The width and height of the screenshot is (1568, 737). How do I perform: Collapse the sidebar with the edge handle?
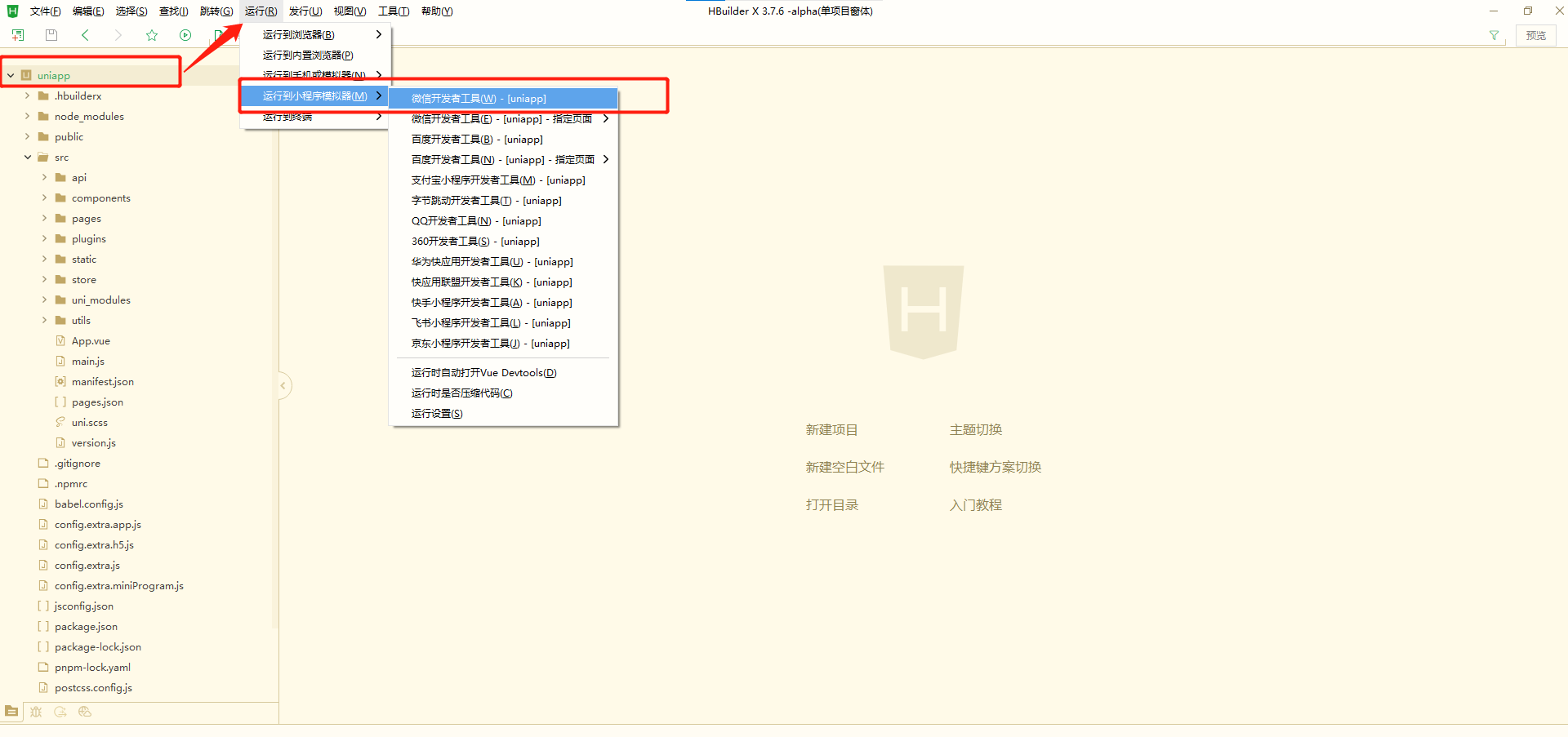283,385
